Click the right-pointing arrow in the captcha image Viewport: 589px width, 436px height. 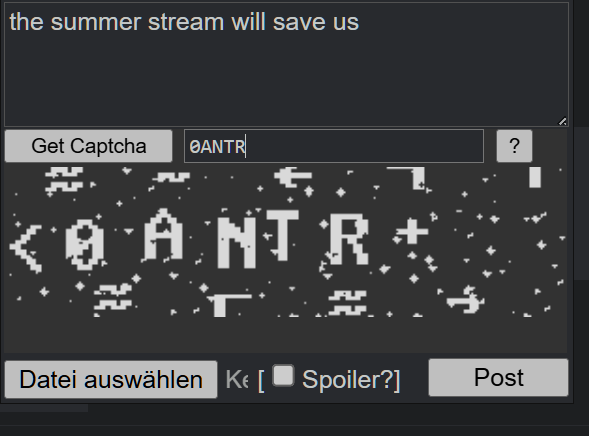tap(465, 300)
